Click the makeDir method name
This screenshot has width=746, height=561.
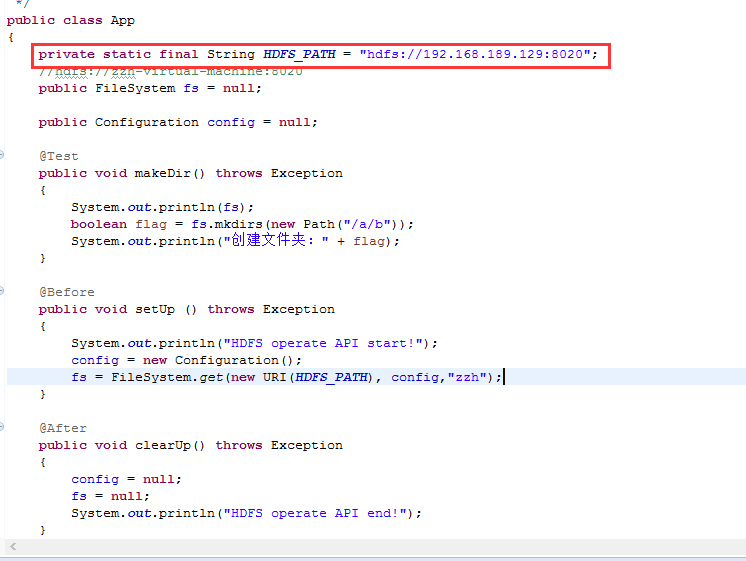point(162,173)
